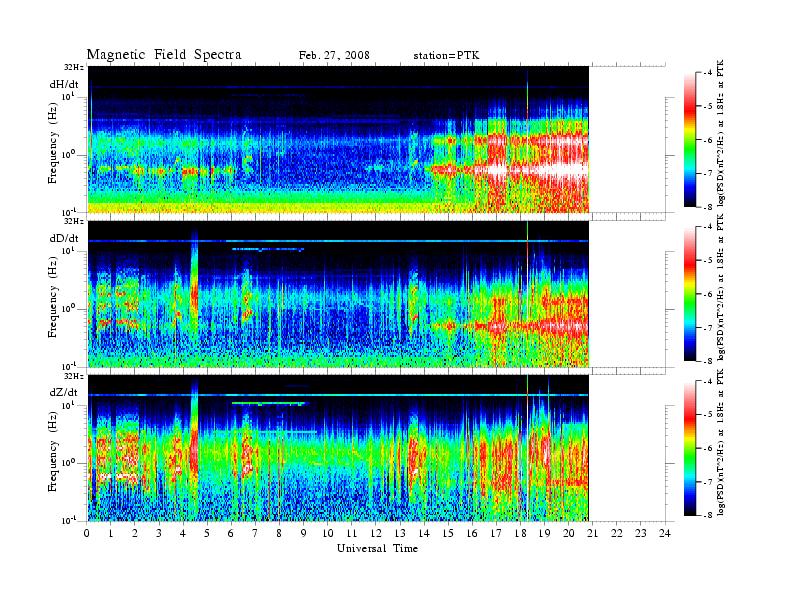792x612 pixels.
Task: Click hour 3 on the time axis
Action: [159, 534]
